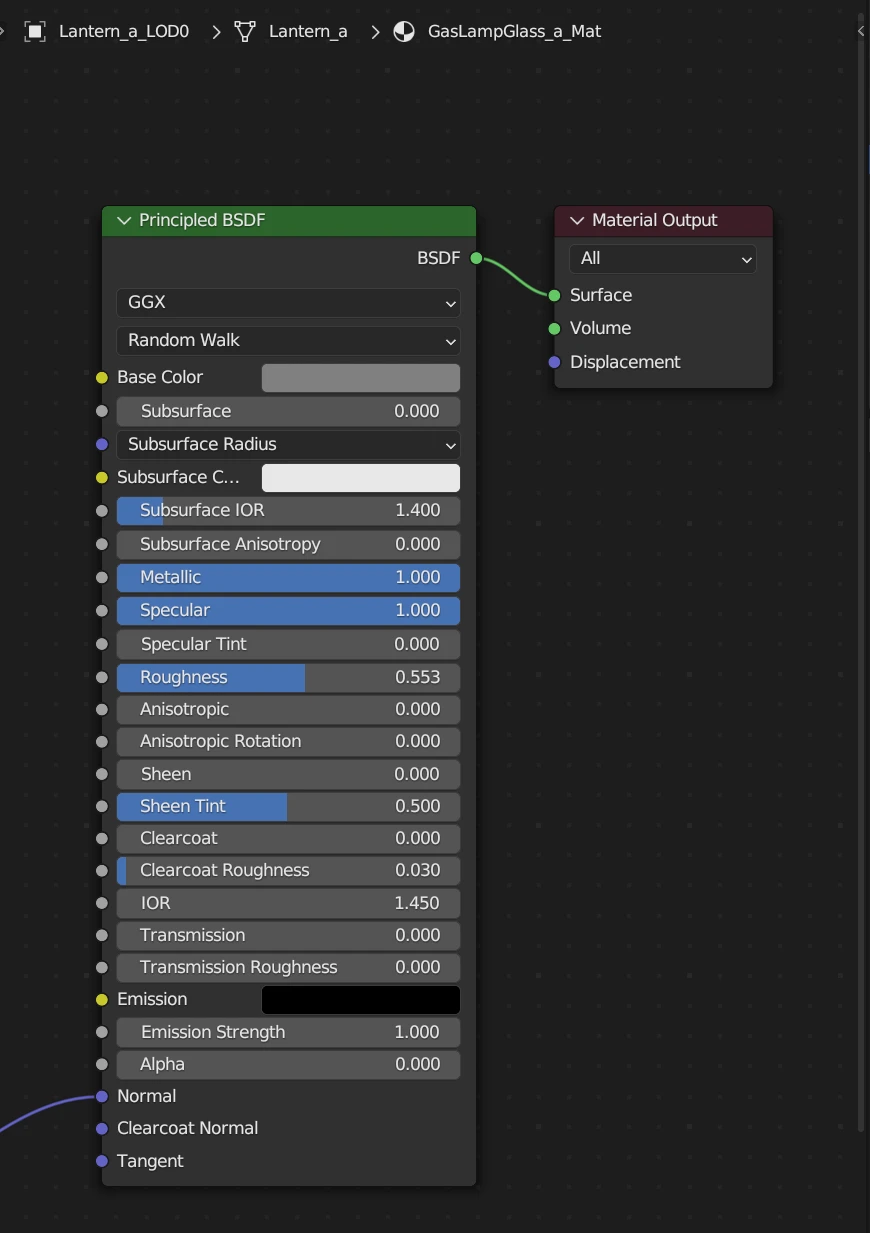Open the Random Walk subsurface method dropdown

point(288,341)
